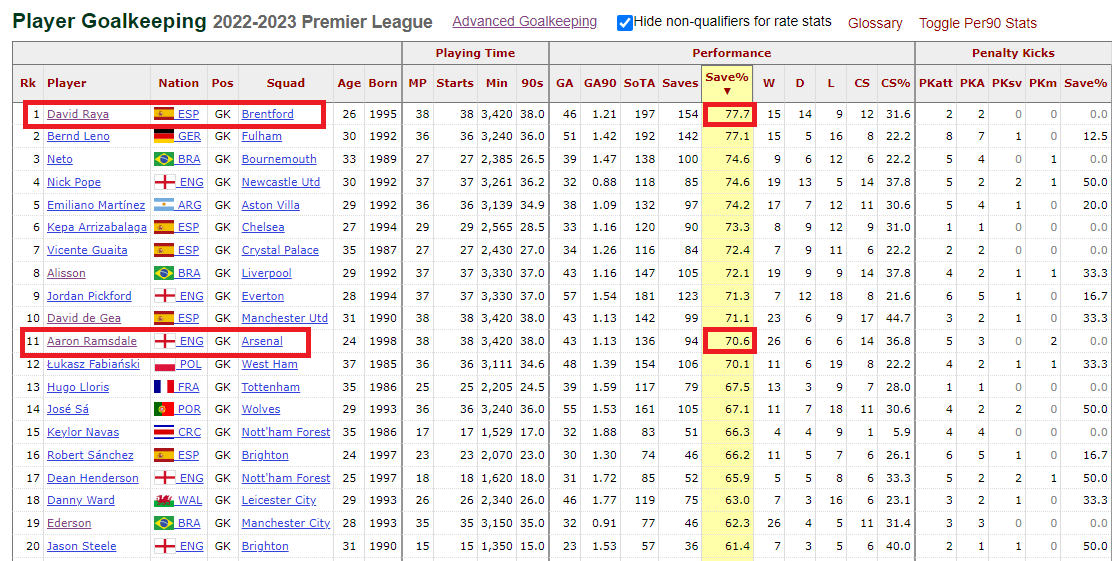Open Neto player link
Image resolution: width=1112 pixels, height=561 pixels.
[60, 159]
